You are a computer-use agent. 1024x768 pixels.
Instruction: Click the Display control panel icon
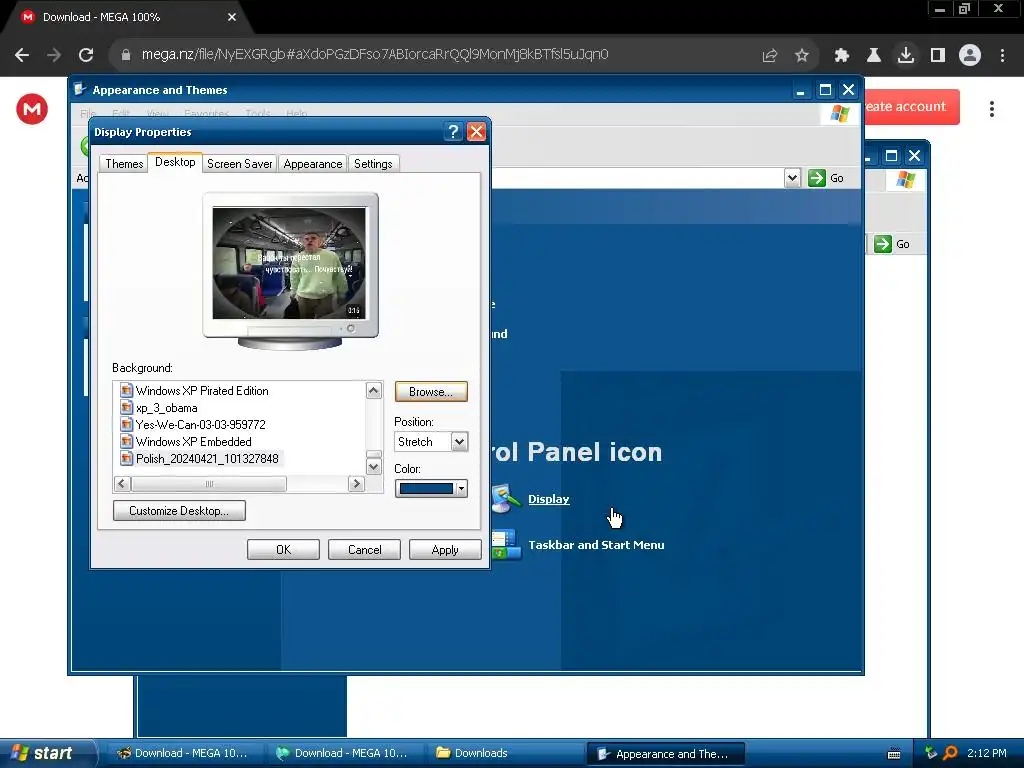tap(504, 500)
